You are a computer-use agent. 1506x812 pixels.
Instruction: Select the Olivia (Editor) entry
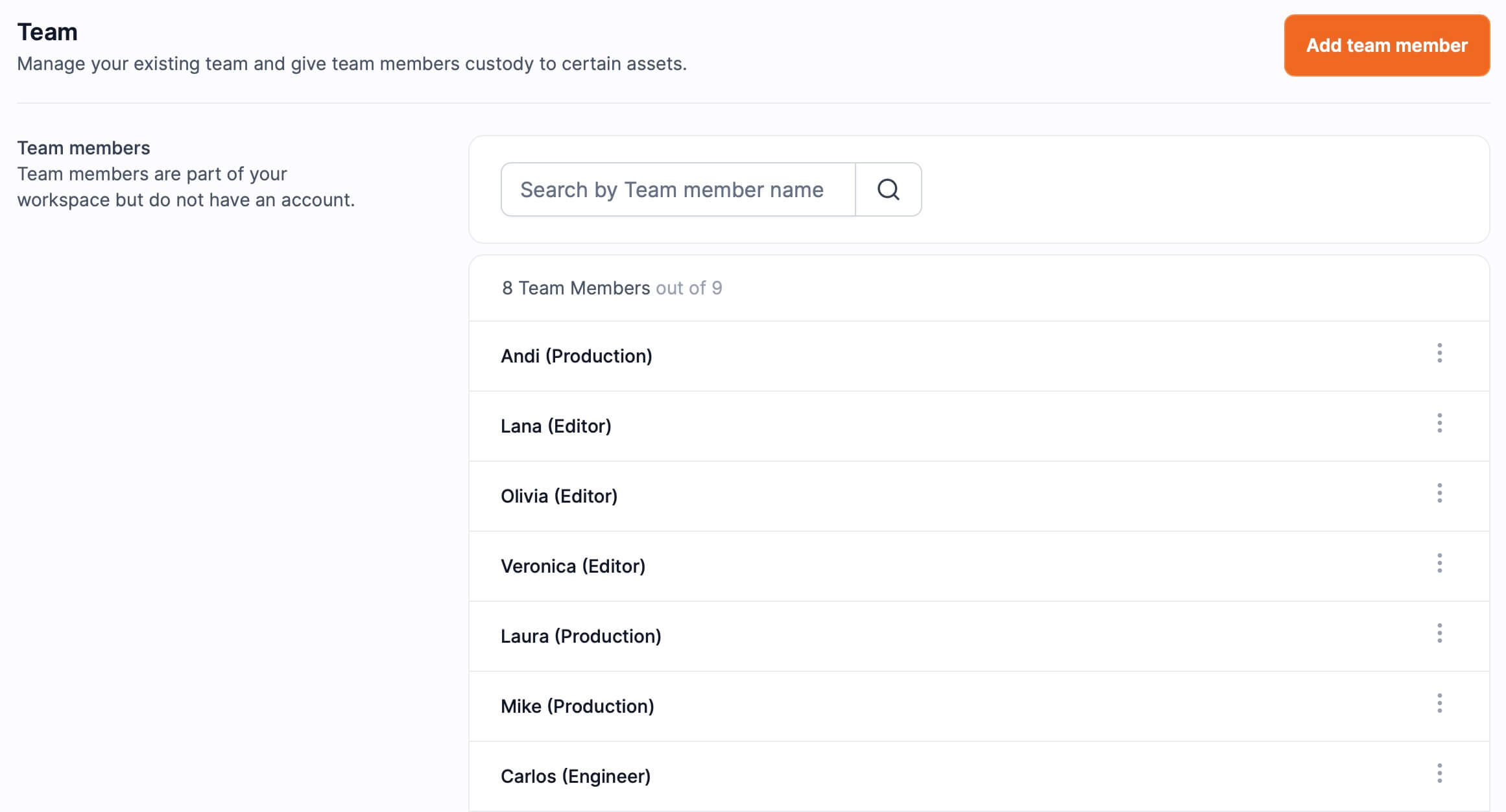(558, 496)
